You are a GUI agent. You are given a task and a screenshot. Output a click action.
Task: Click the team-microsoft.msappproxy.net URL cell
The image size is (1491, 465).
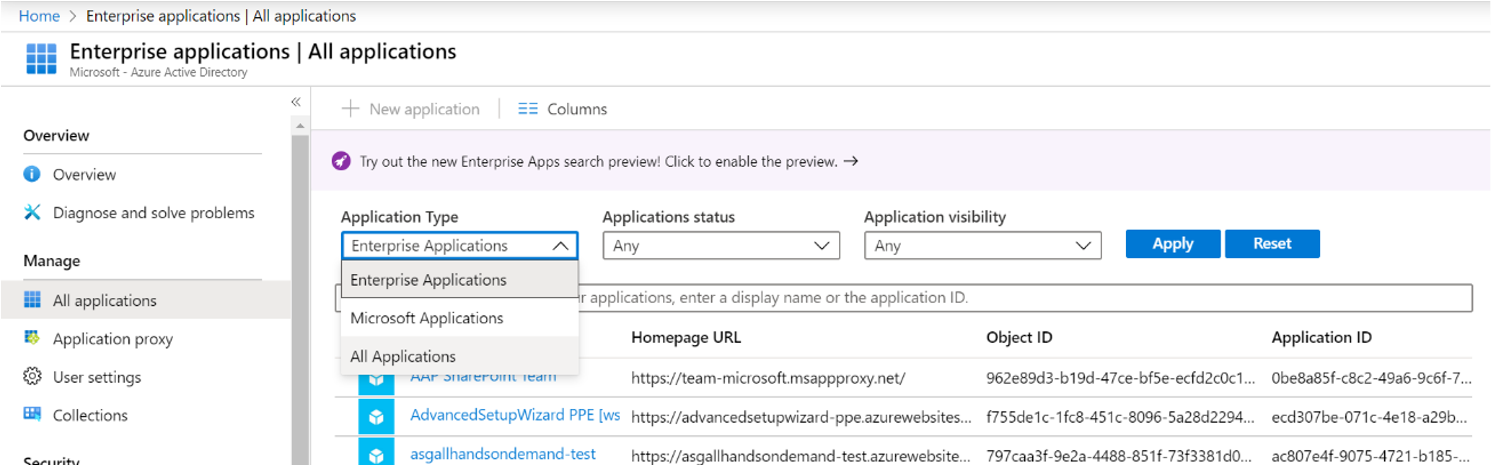[x=768, y=378]
